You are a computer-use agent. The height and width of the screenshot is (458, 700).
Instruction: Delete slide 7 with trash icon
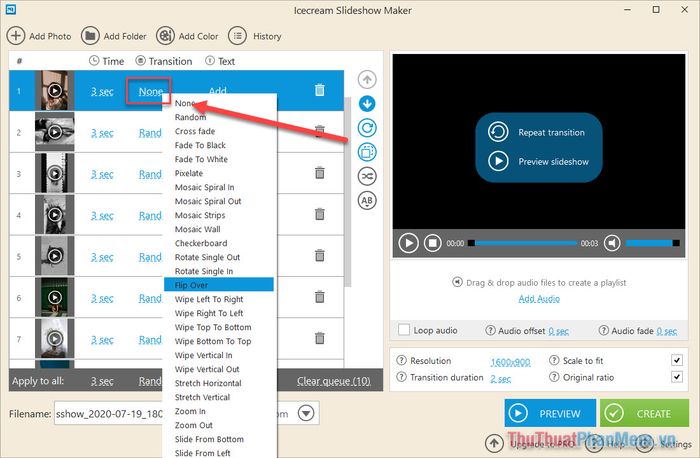320,338
